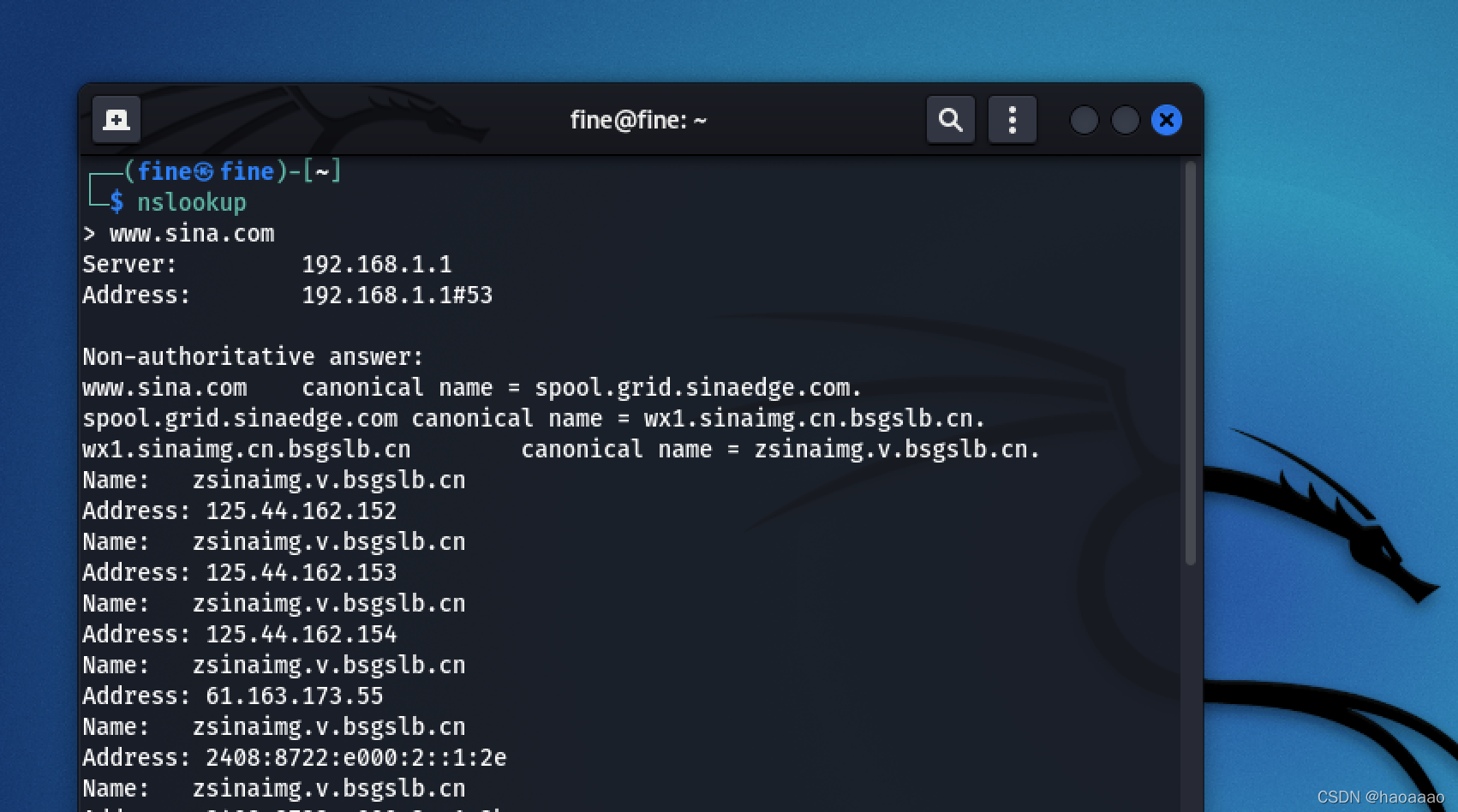
Task: Click the address 61.163.173.55
Action: [x=295, y=696]
